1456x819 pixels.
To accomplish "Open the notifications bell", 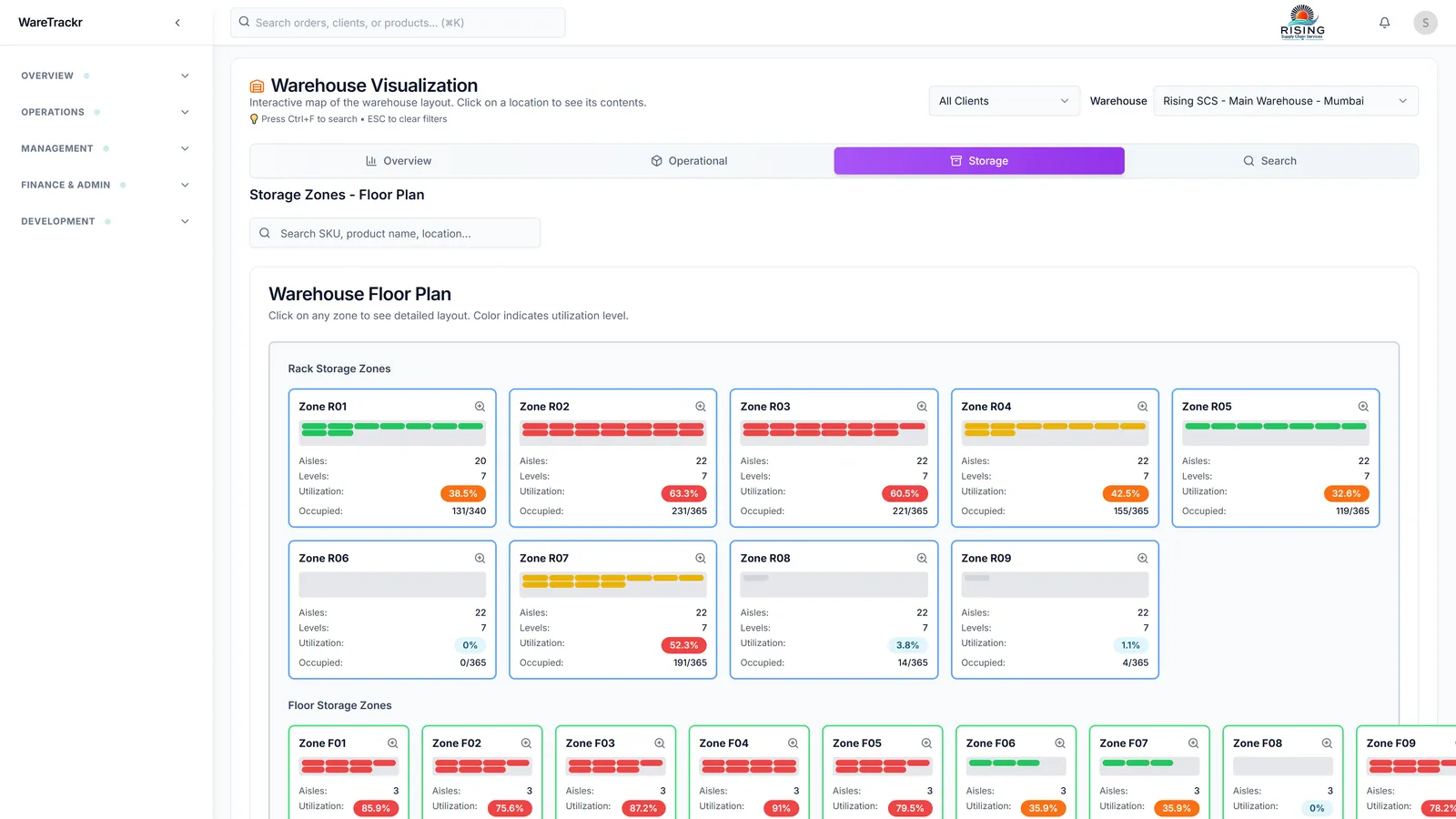I will 1384,23.
